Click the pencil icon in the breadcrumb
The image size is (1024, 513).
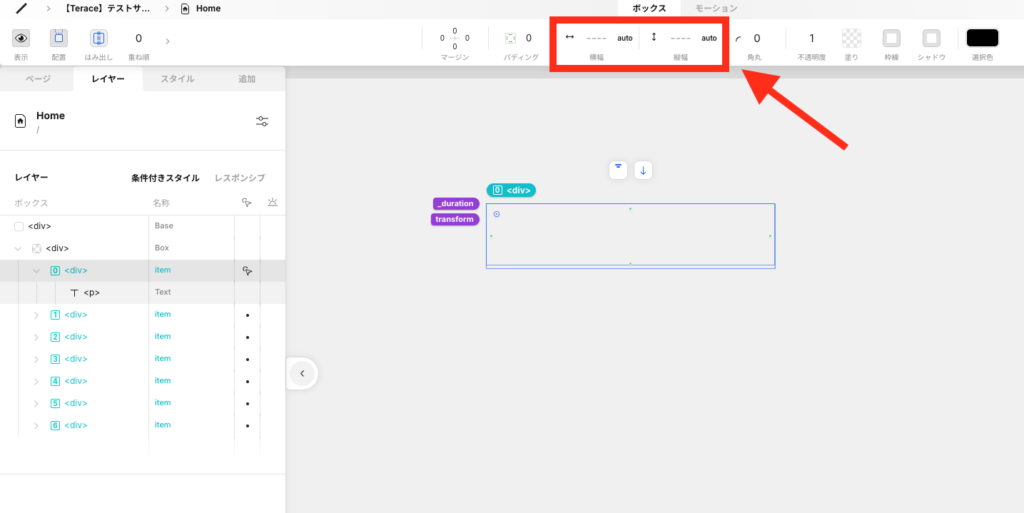click(21, 9)
